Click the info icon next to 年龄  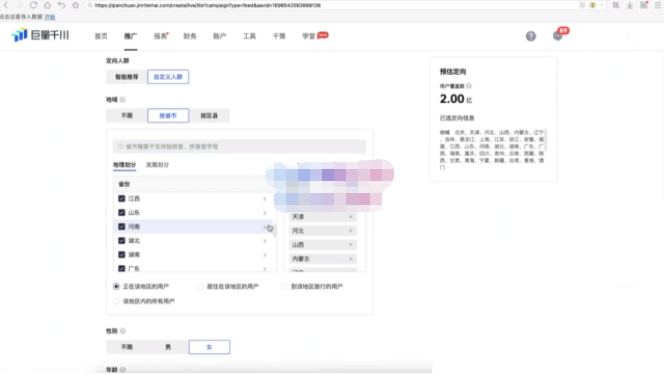(x=123, y=371)
